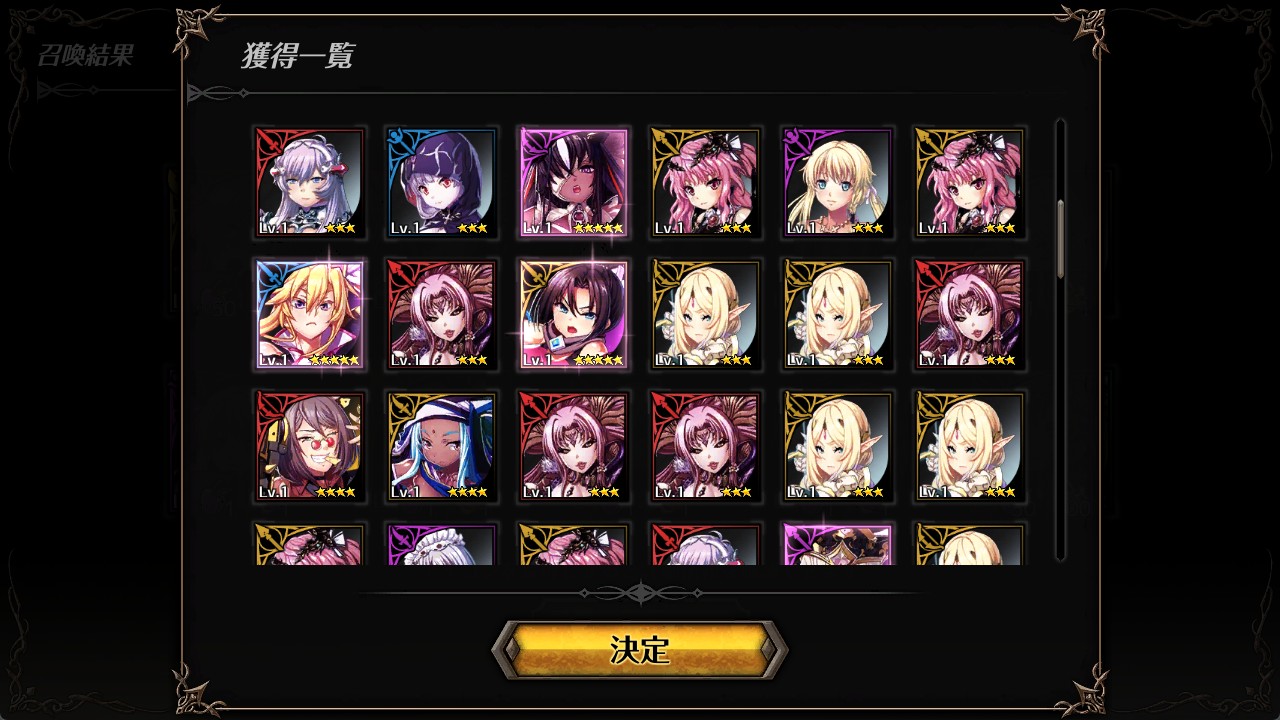This screenshot has width=1280, height=720.
Task: Select the partially visible silver-haired character with red frame
Action: click(x=706, y=544)
